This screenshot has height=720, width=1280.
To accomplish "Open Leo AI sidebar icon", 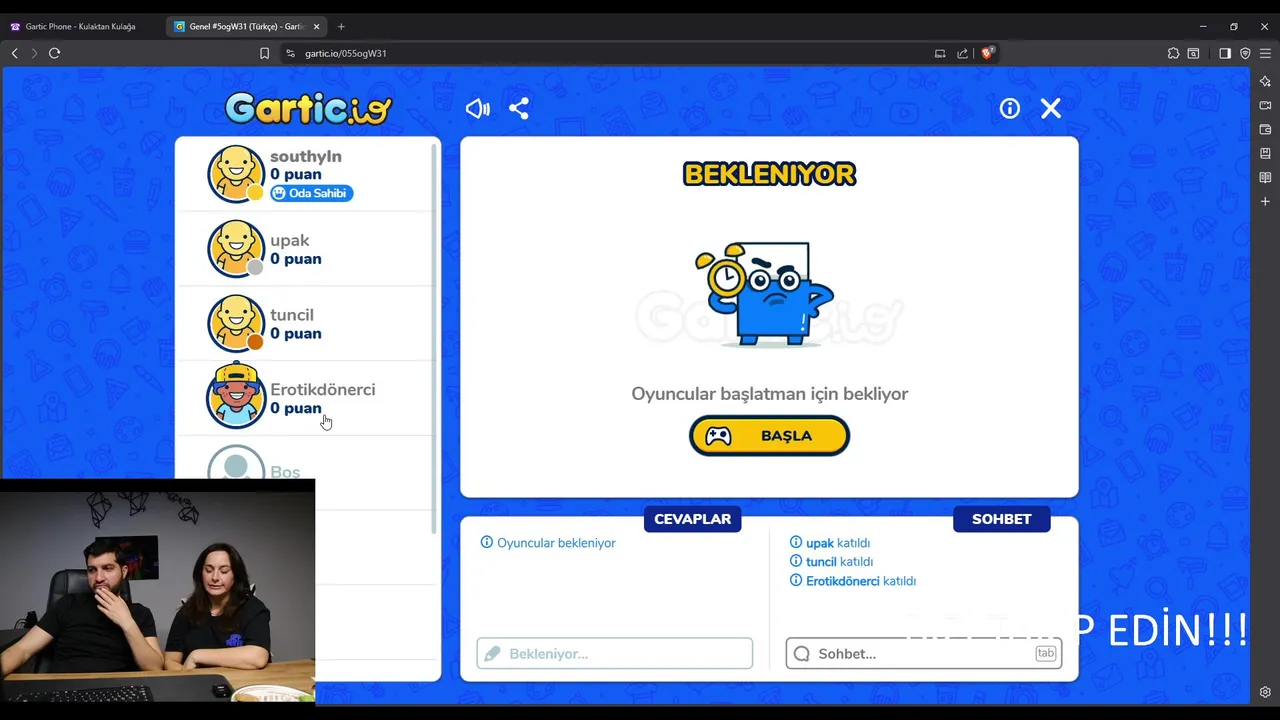I will point(1265,81).
